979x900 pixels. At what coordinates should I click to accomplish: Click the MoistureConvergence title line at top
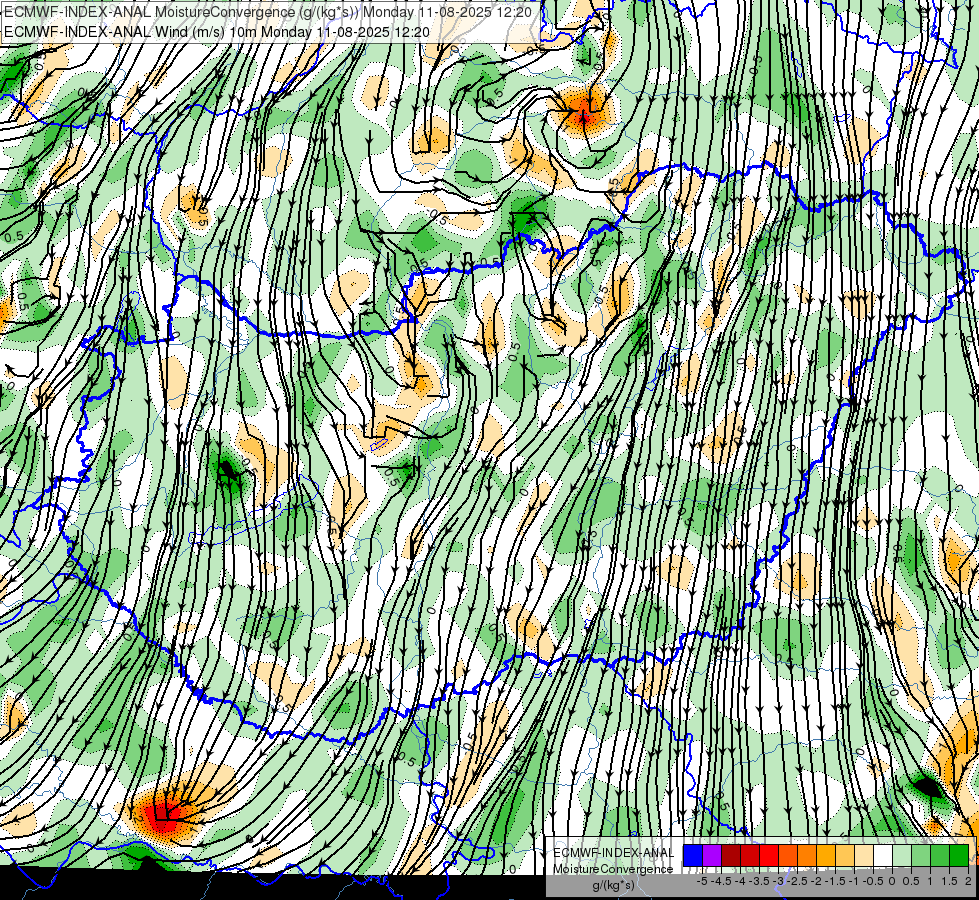(268, 12)
